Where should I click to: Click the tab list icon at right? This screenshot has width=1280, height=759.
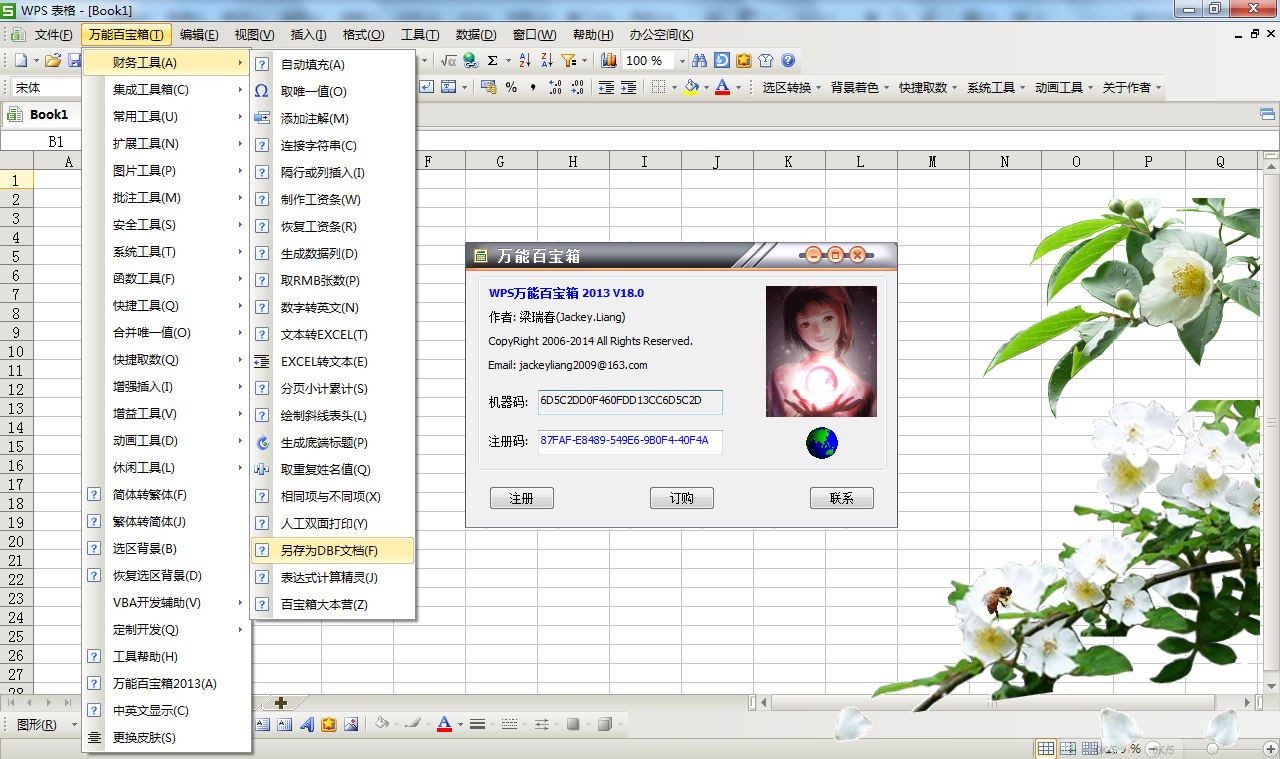(1267, 114)
